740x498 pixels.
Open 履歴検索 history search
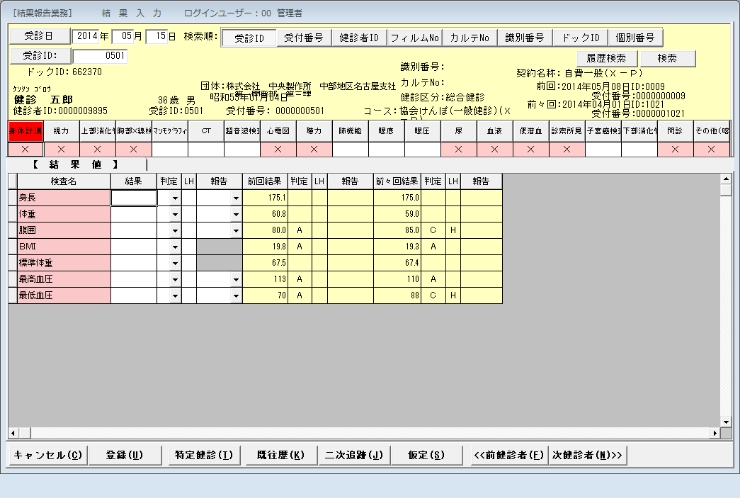[606, 59]
